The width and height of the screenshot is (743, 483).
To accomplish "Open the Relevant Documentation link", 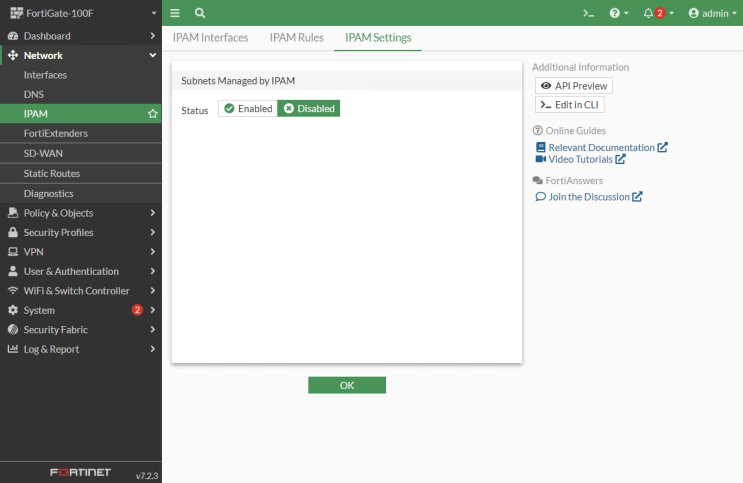I will [x=601, y=147].
